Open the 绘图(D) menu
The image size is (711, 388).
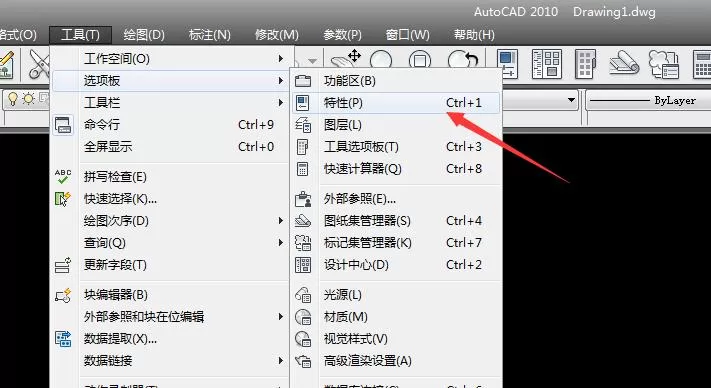(x=144, y=35)
